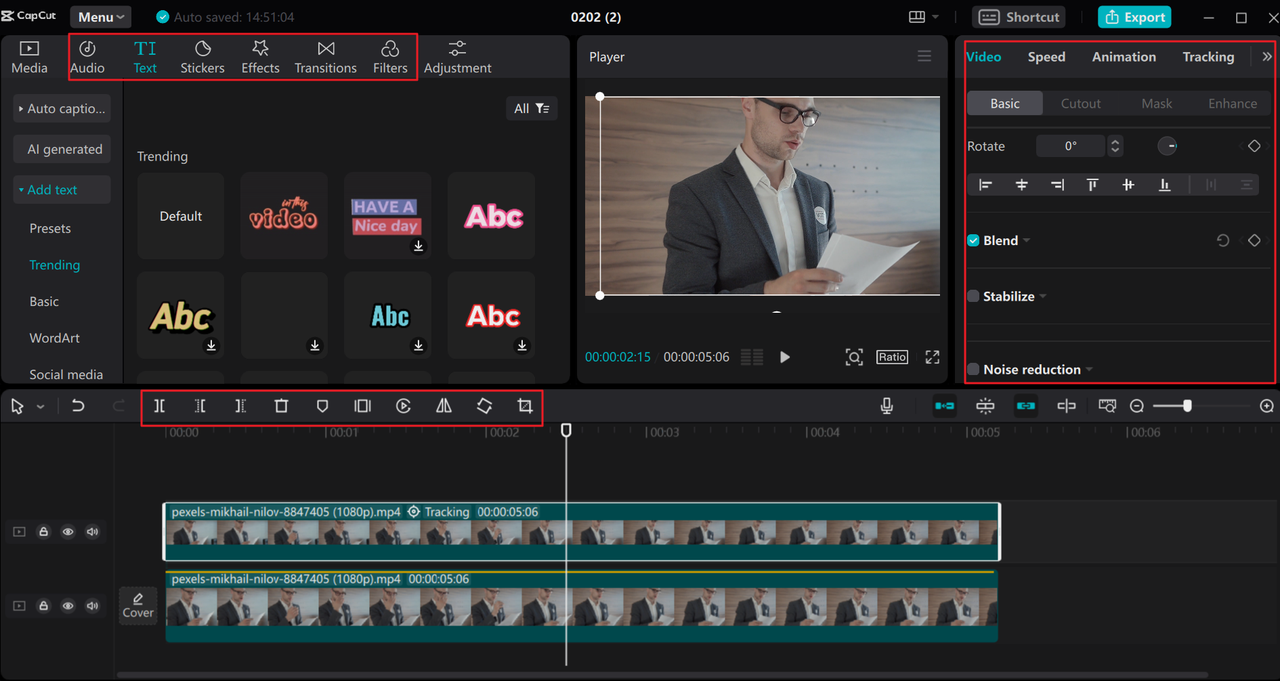The width and height of the screenshot is (1280, 681).
Task: Click the Rotate angle dial
Action: pyautogui.click(x=1168, y=146)
